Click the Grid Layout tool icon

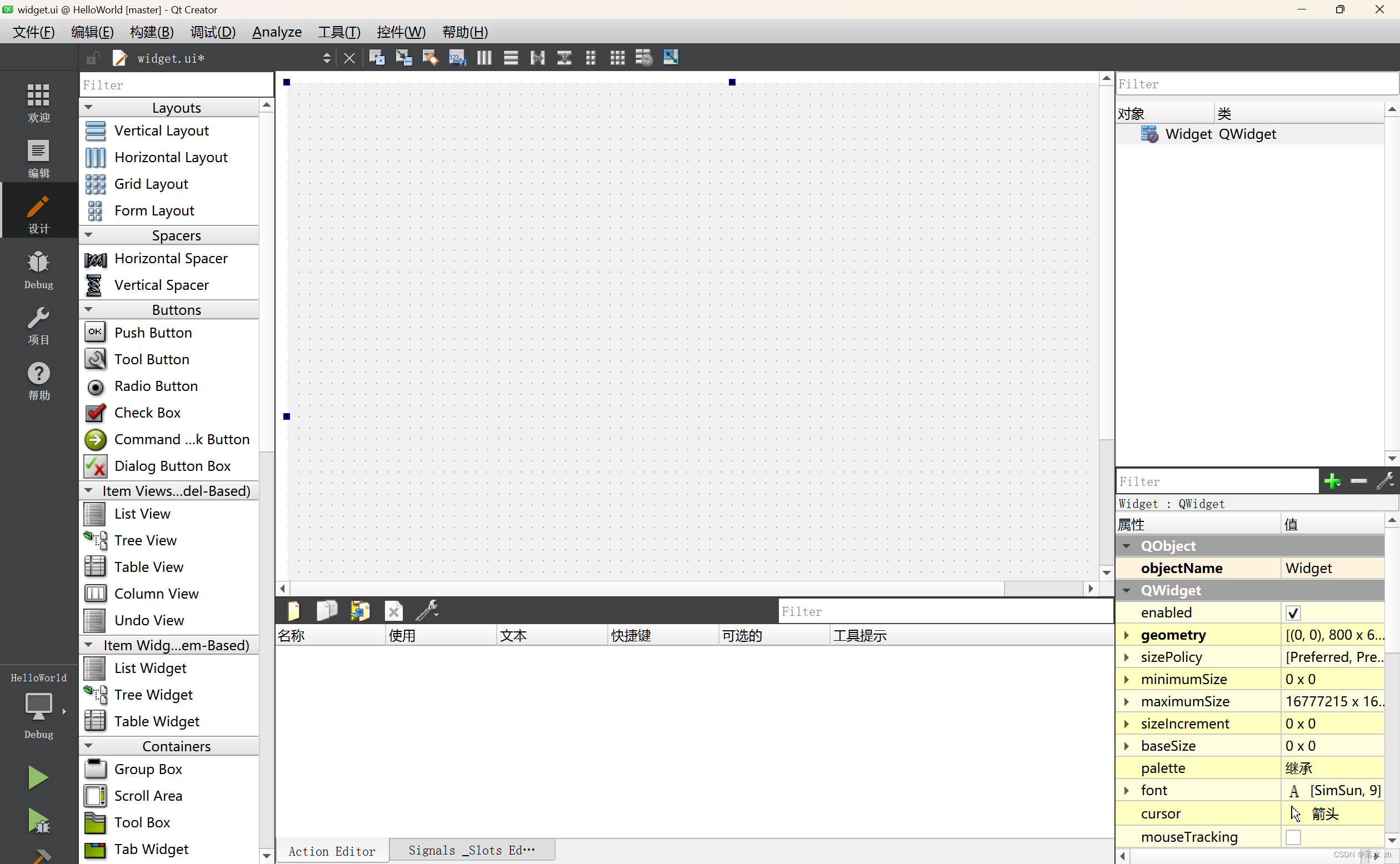click(95, 183)
